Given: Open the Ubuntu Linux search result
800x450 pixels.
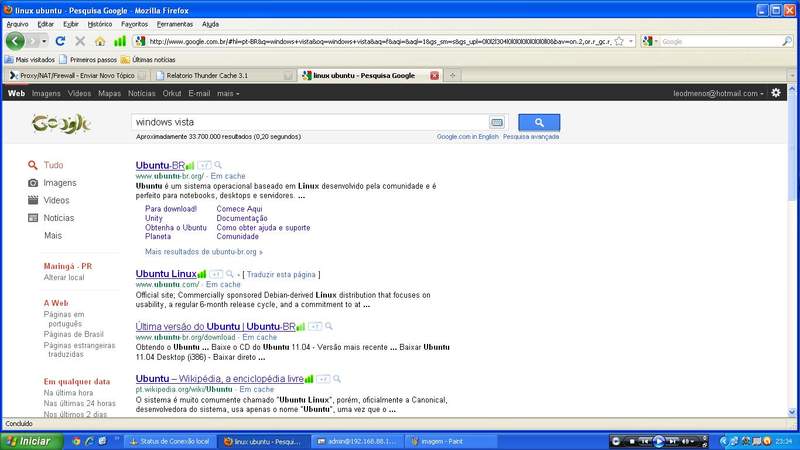Looking at the screenshot, I should tap(166, 274).
